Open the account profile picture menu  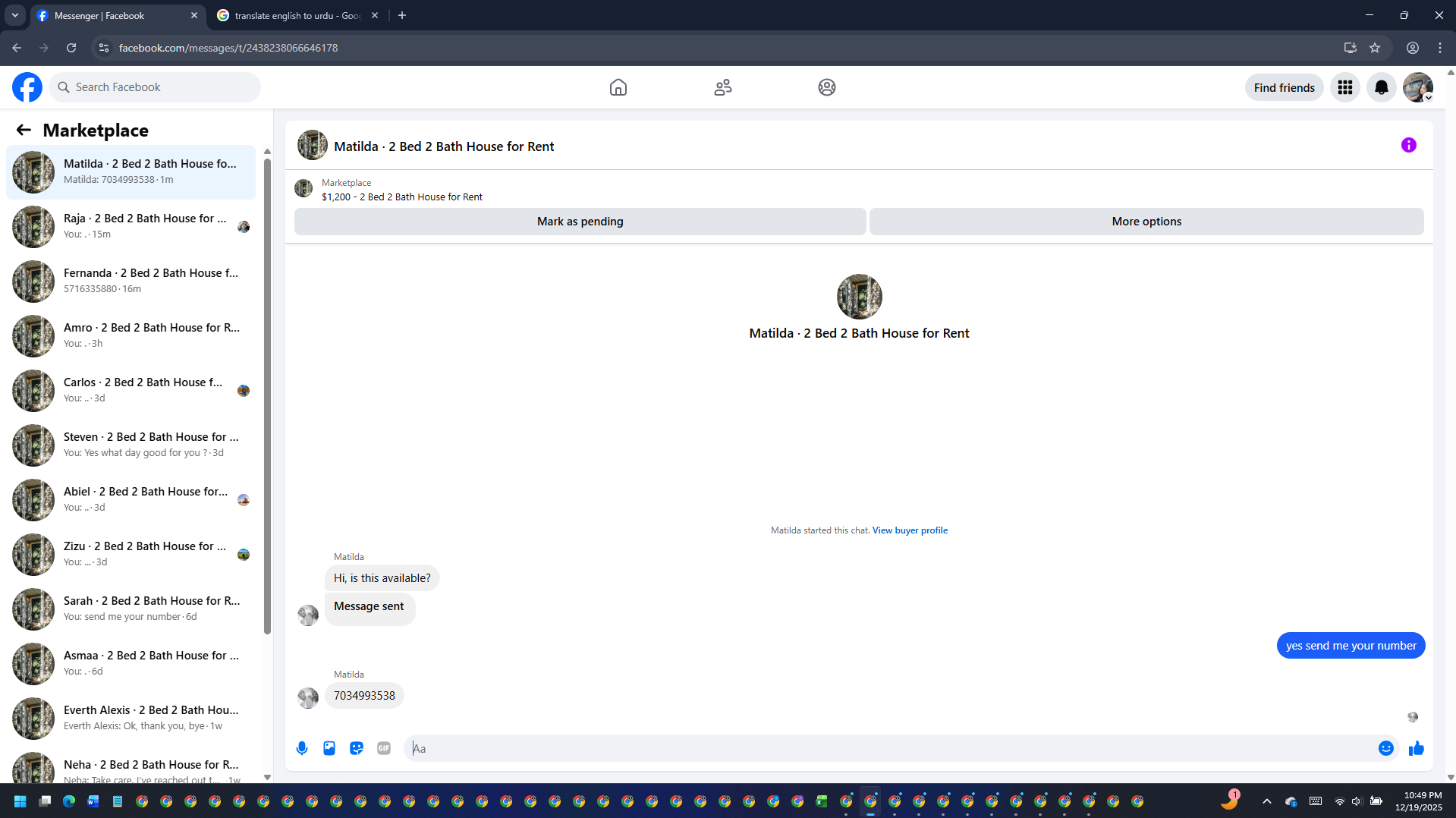[1418, 87]
